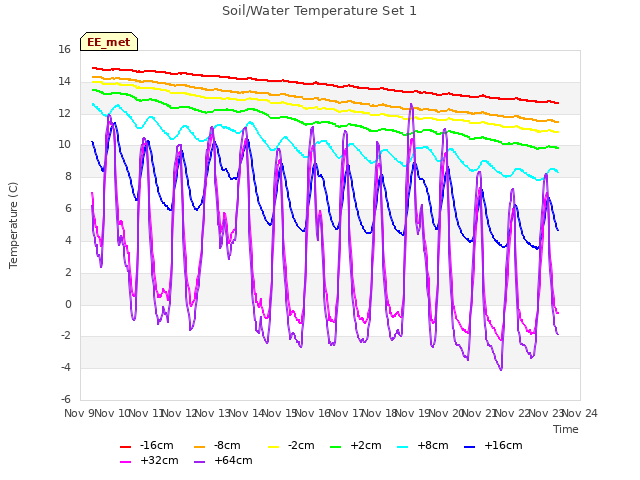Image resolution: width=640 pixels, height=480 pixels.
Task: Click the red -16cm legend swatch
Action: pyautogui.click(x=125, y=447)
